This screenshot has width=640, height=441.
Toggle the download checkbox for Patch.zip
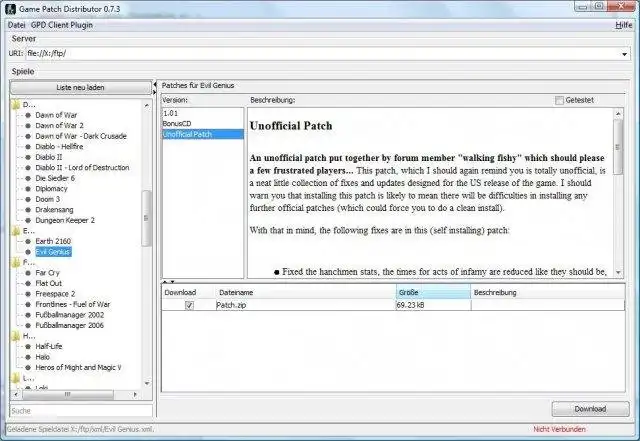pyautogui.click(x=189, y=305)
